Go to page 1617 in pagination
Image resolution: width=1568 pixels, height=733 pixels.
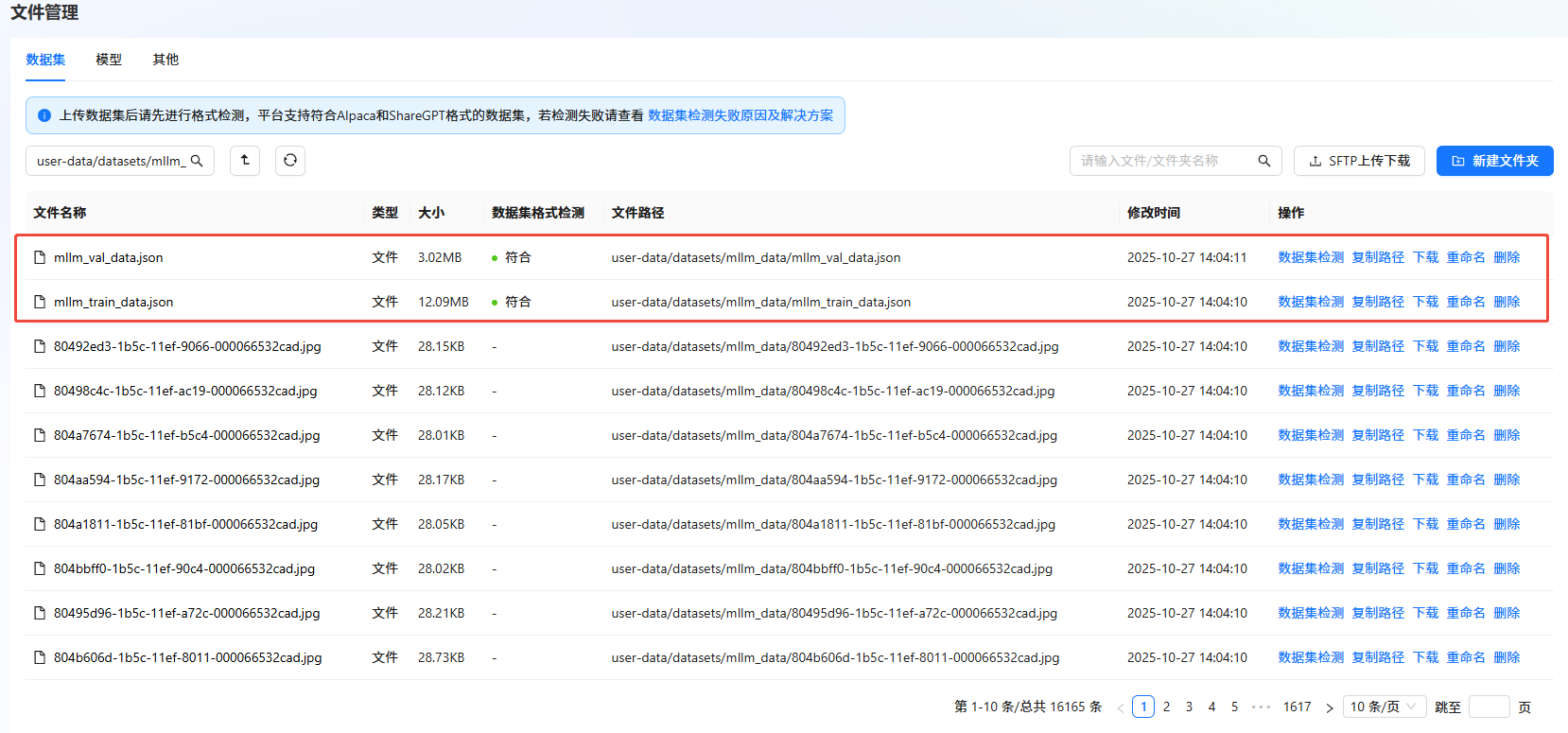[1297, 707]
